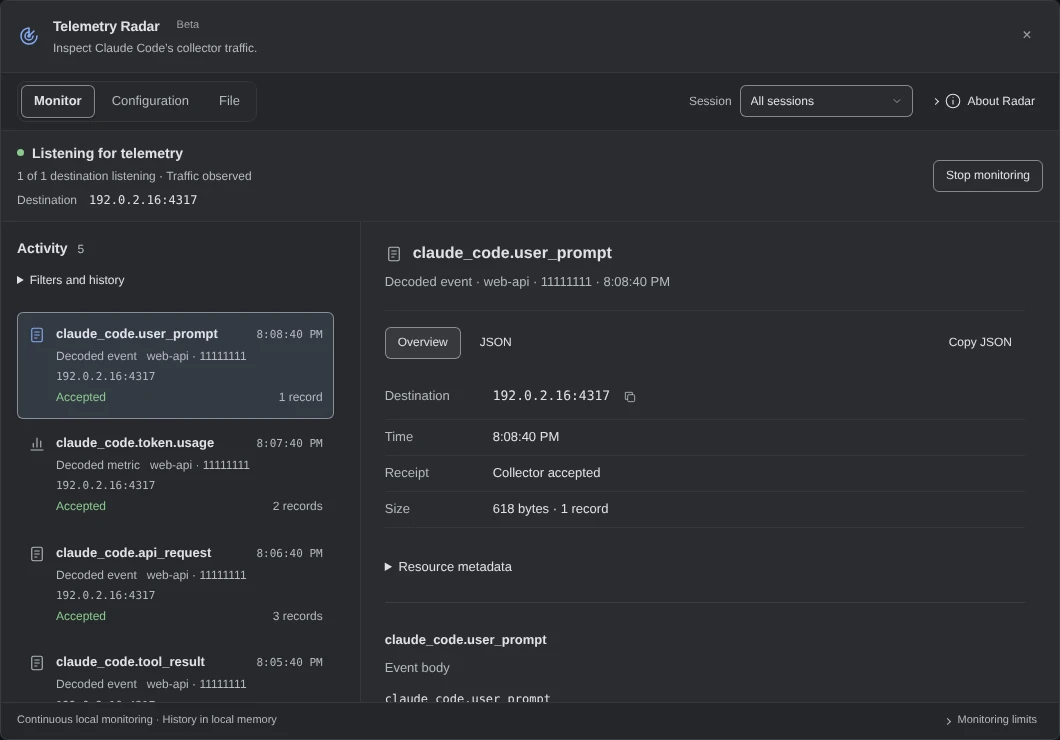Click the Beta label
The height and width of the screenshot is (740, 1060).
(188, 24)
